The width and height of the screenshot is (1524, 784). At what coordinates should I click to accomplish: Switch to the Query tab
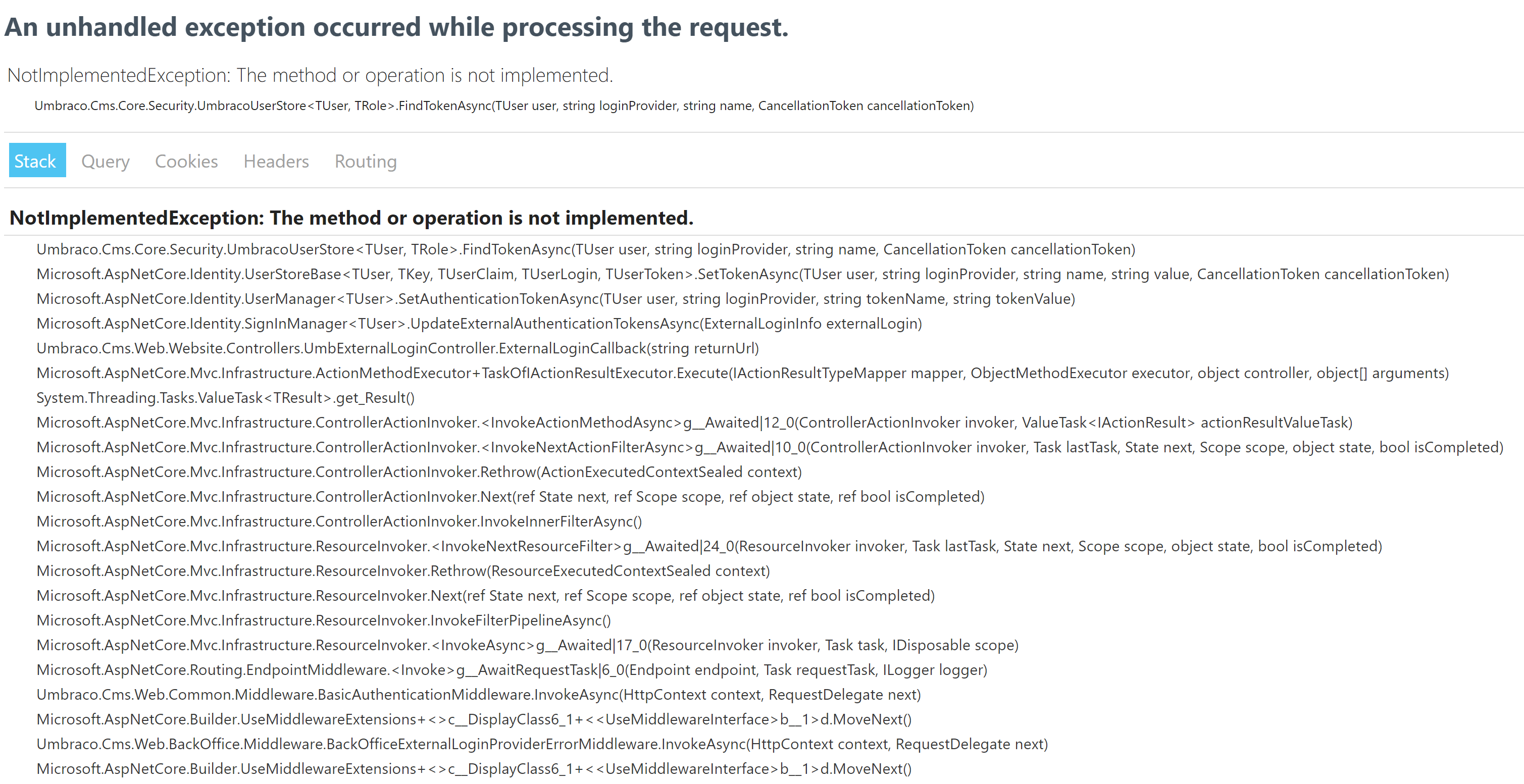coord(106,161)
